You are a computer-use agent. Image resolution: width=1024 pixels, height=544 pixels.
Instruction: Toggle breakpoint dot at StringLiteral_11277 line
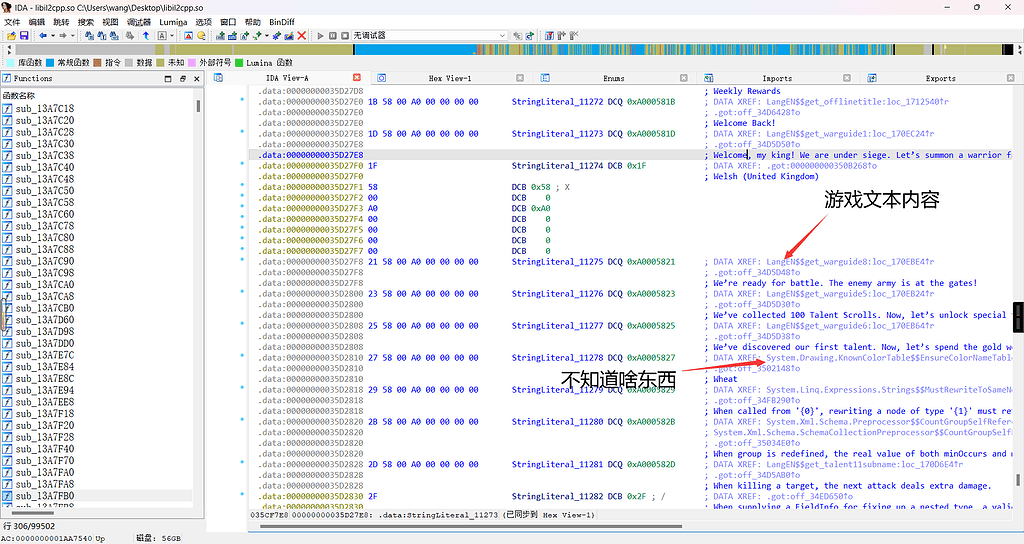[x=242, y=324]
